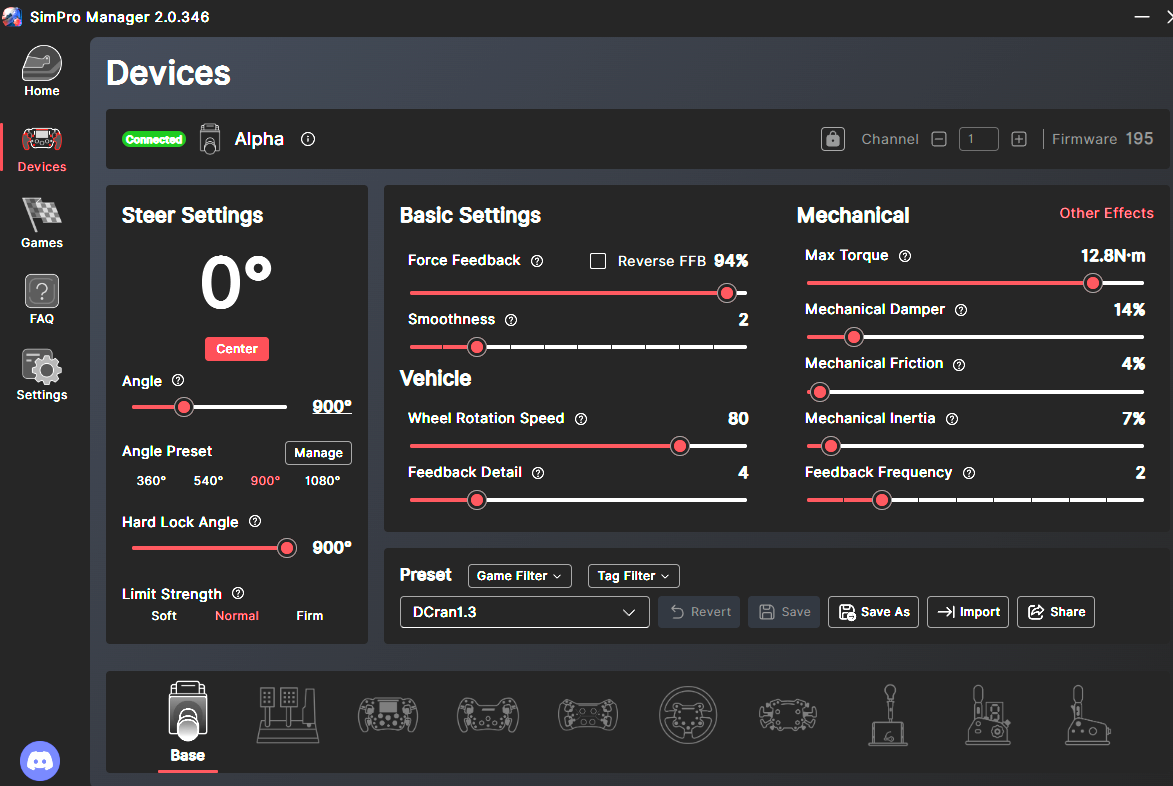Screen dimensions: 1173x786
Task: Select the 360° angle preset
Action: click(x=151, y=481)
